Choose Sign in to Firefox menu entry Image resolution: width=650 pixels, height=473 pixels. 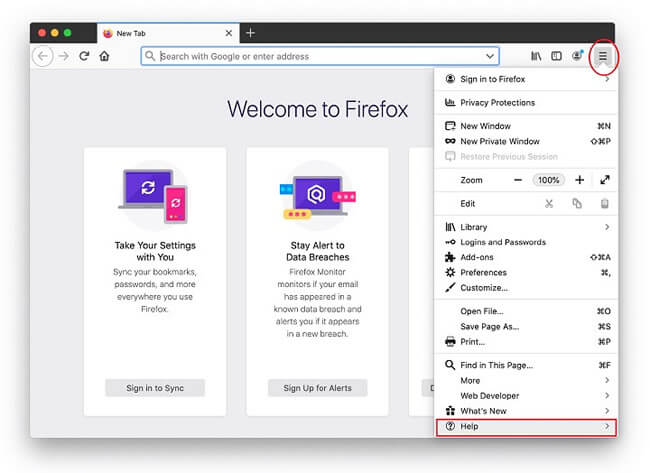tap(526, 79)
